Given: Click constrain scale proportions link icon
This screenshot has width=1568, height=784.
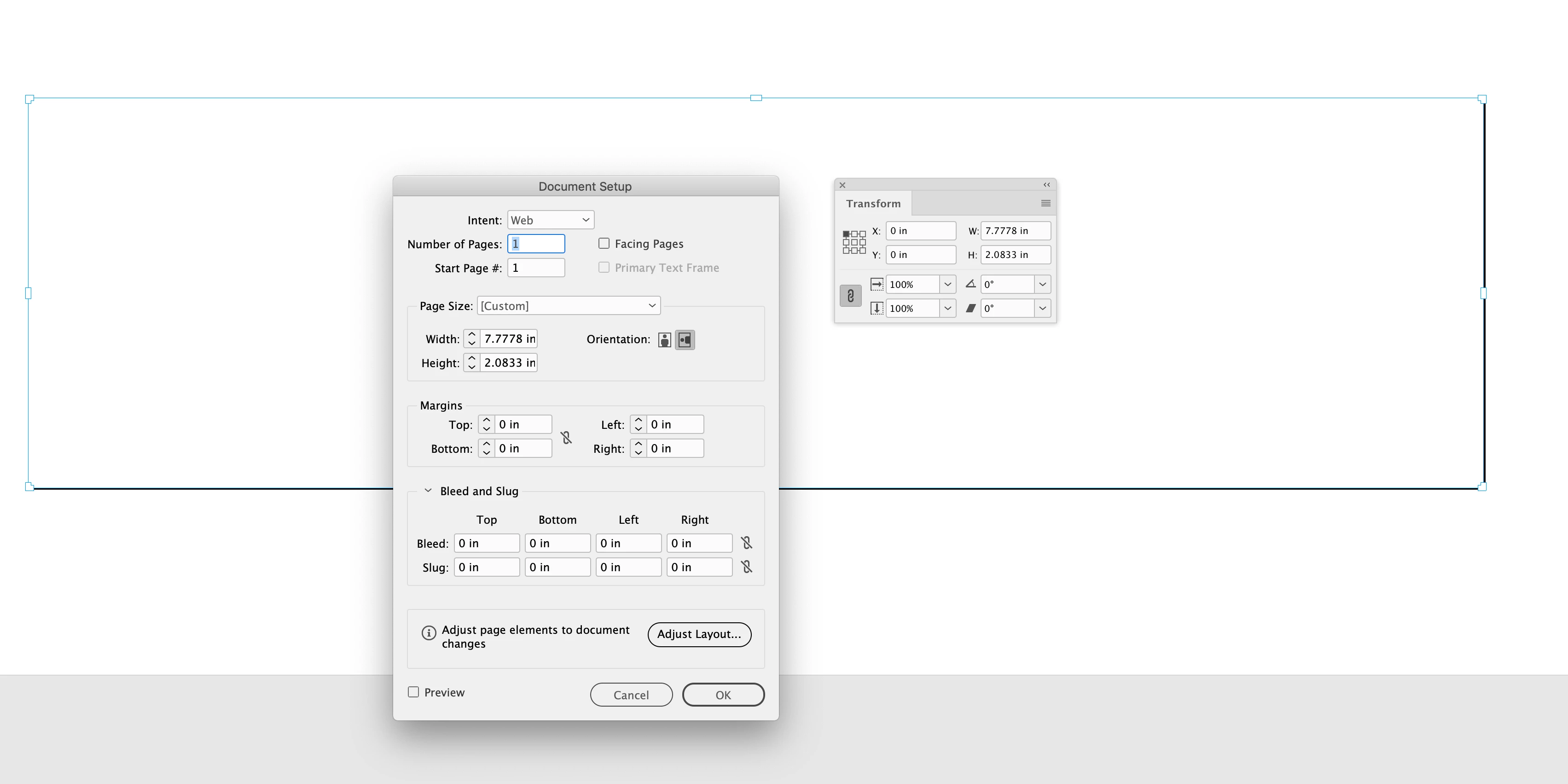Looking at the screenshot, I should 850,296.
